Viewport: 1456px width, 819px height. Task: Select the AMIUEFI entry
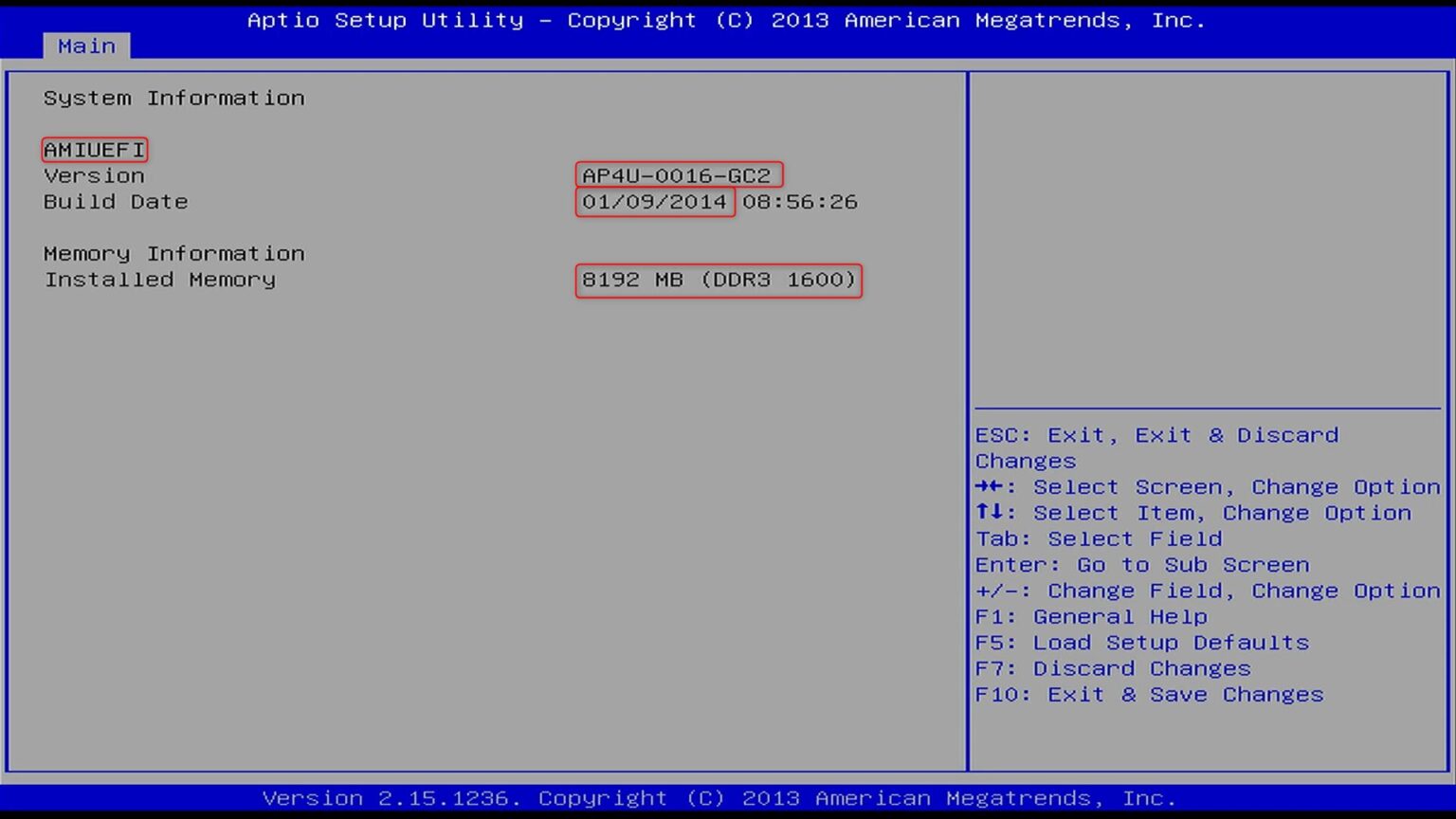coord(94,150)
